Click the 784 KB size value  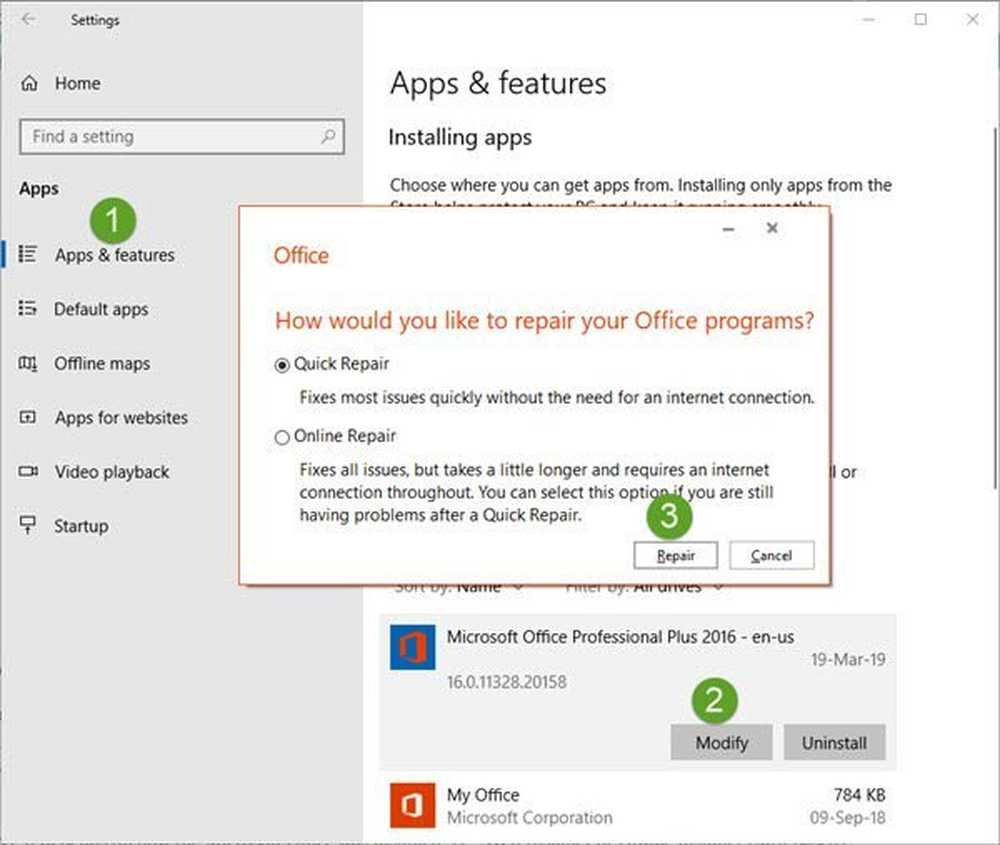coord(859,795)
